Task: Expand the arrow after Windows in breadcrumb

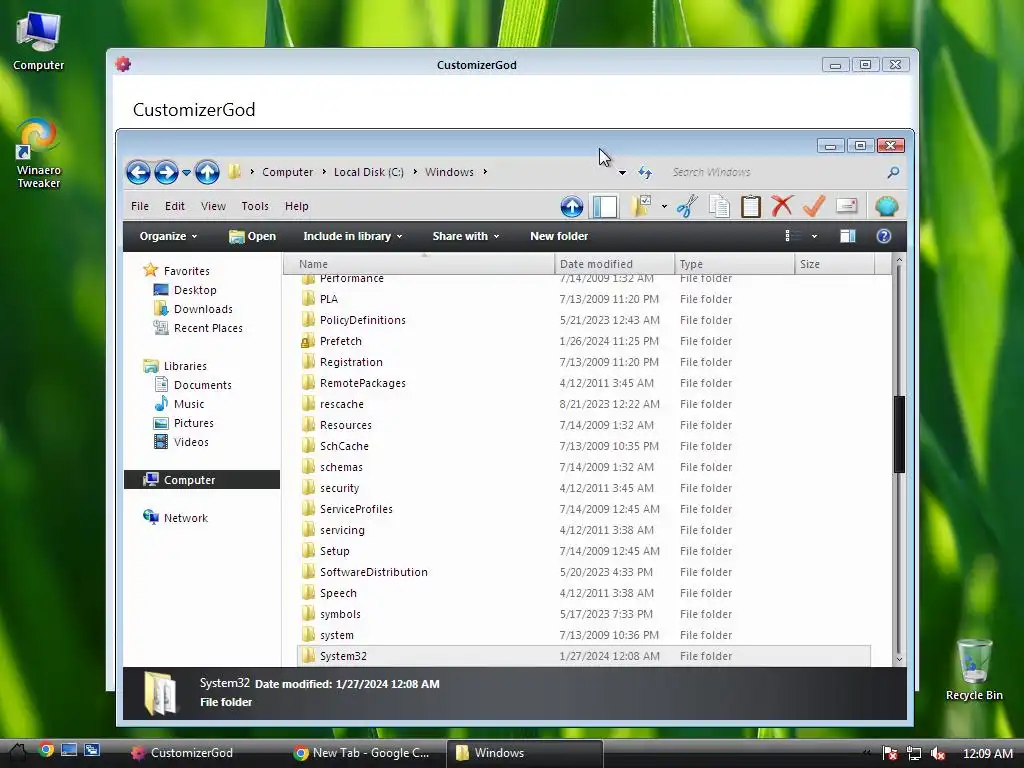Action: pyautogui.click(x=485, y=172)
